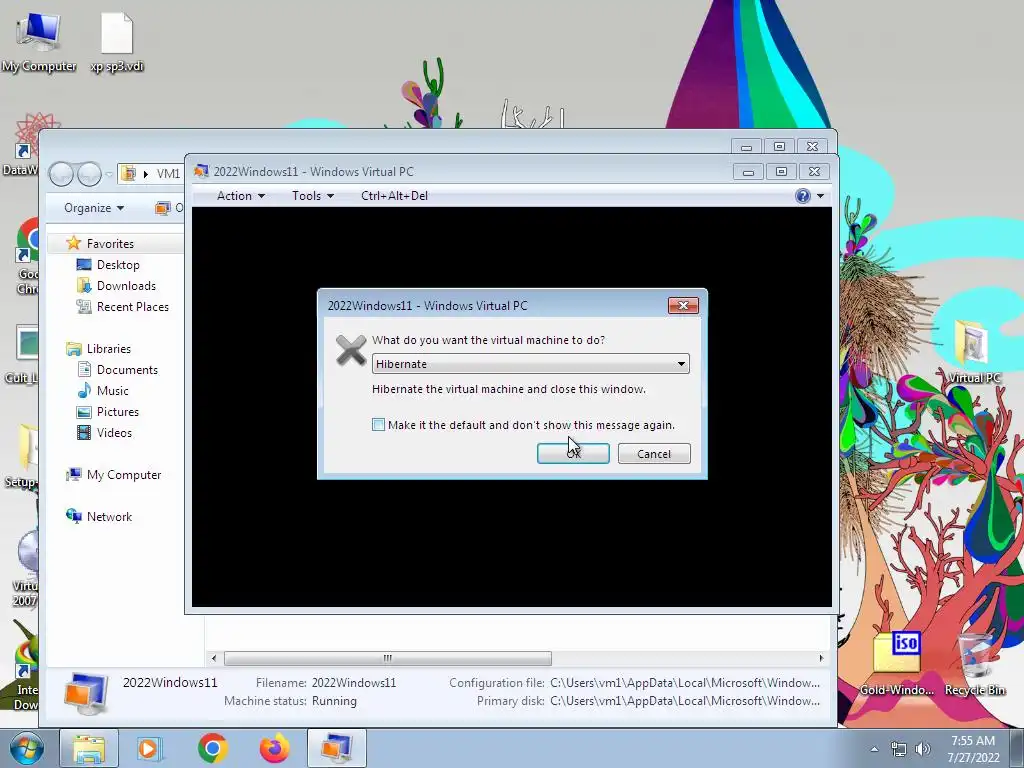Open Music library in sidebar
The height and width of the screenshot is (768, 1024).
pyautogui.click(x=112, y=391)
